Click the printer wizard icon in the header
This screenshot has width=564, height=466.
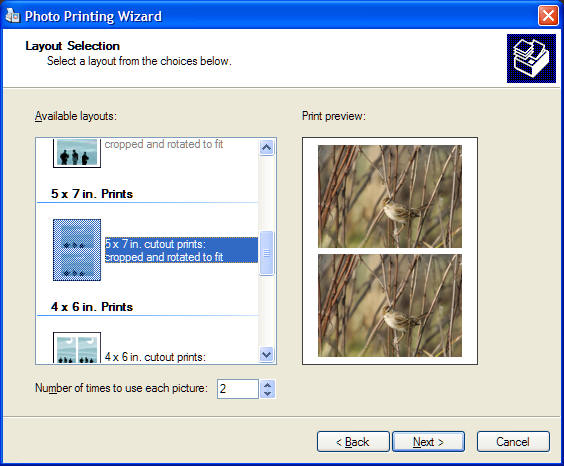click(531, 59)
